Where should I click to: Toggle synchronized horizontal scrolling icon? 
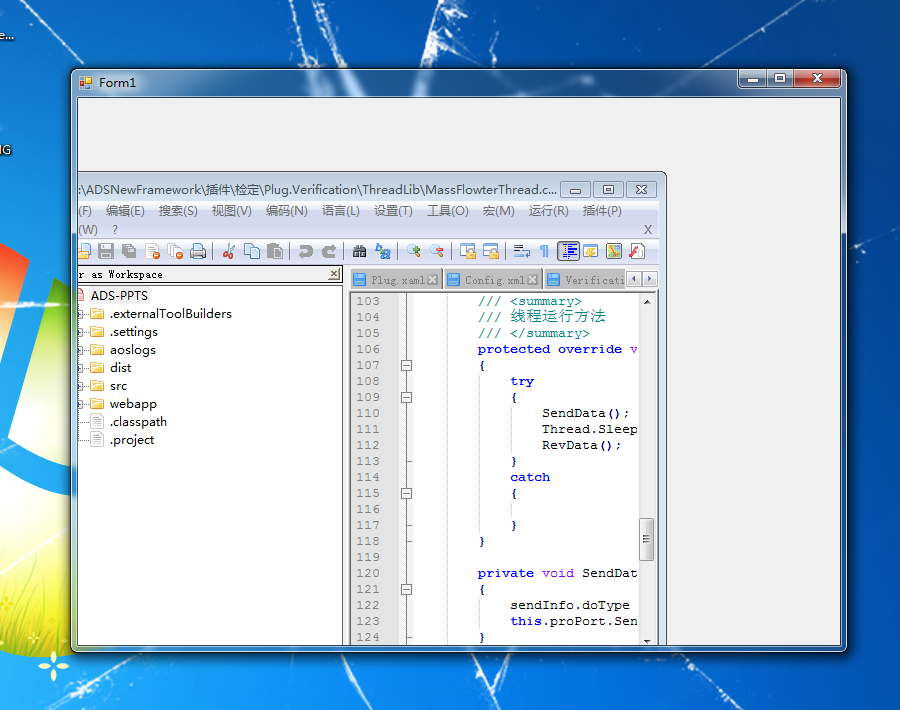[x=490, y=251]
